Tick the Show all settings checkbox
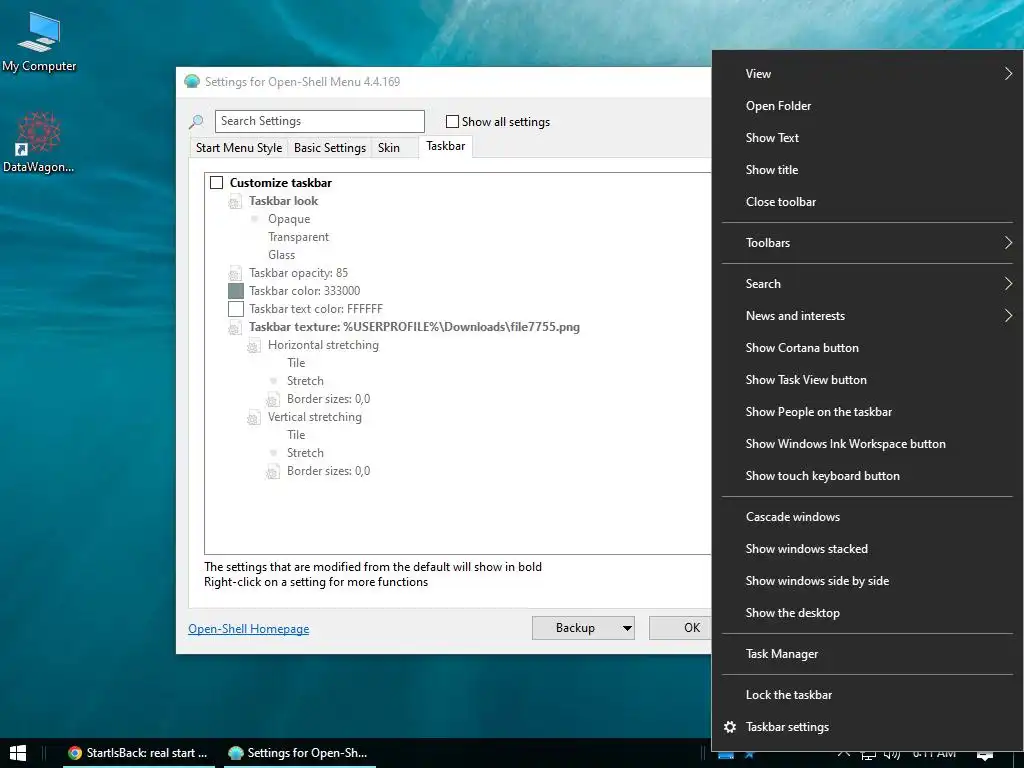The width and height of the screenshot is (1024, 768). pyautogui.click(x=452, y=121)
